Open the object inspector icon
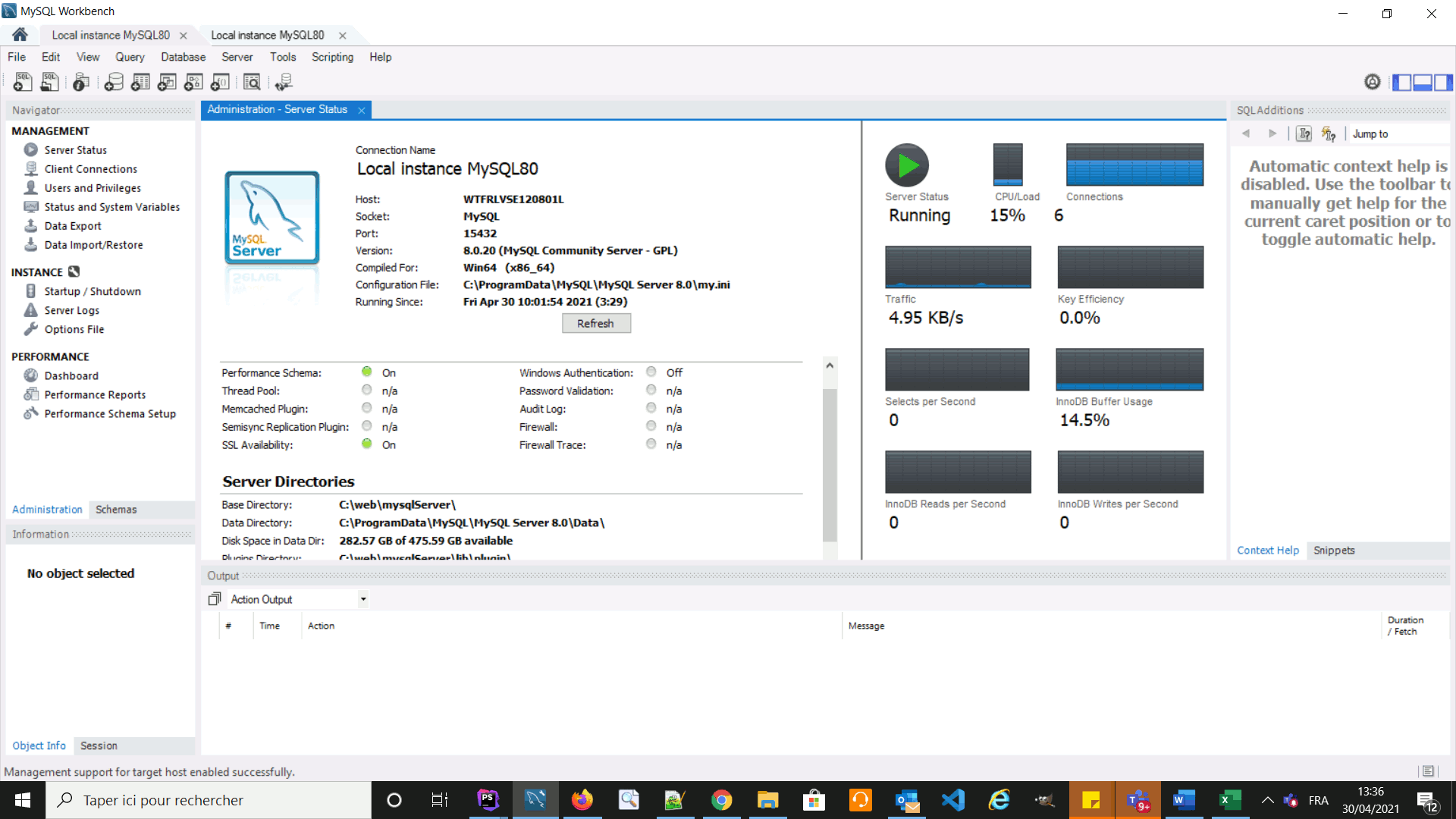Image resolution: width=1456 pixels, height=819 pixels. (x=81, y=82)
